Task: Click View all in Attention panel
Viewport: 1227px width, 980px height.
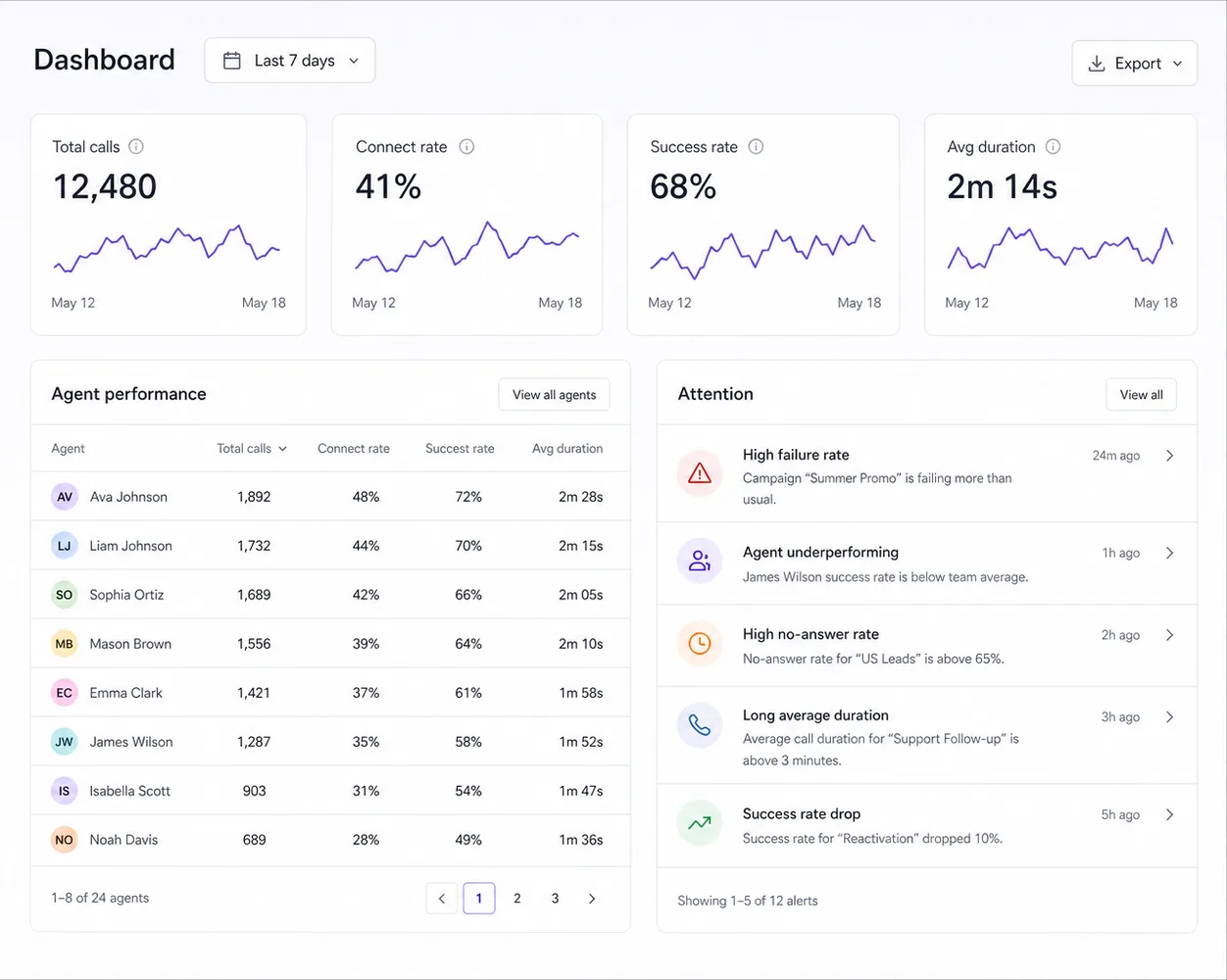Action: pos(1141,395)
